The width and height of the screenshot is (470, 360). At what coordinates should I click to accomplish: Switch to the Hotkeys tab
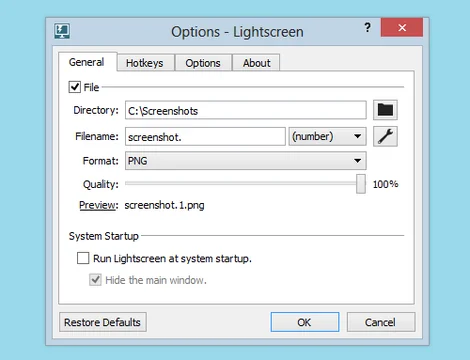[145, 63]
